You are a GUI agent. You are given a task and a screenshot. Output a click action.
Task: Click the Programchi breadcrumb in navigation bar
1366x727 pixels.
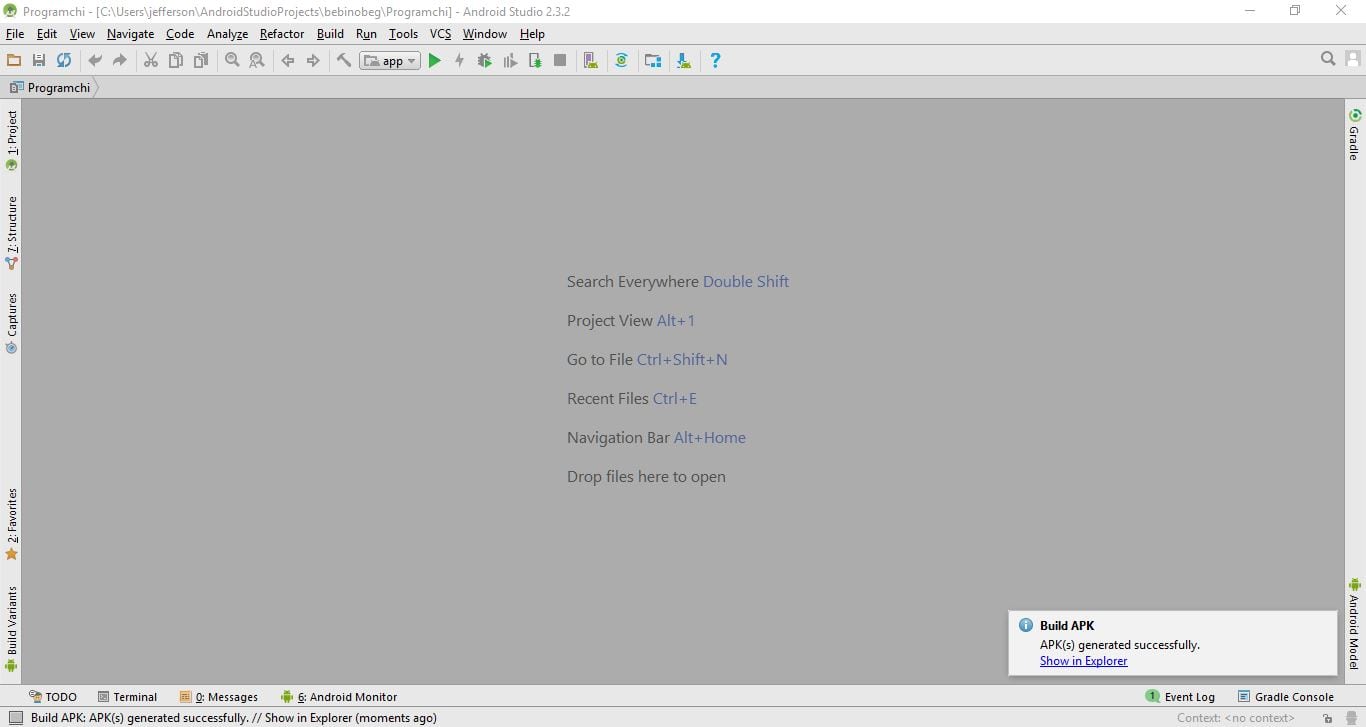[x=51, y=88]
